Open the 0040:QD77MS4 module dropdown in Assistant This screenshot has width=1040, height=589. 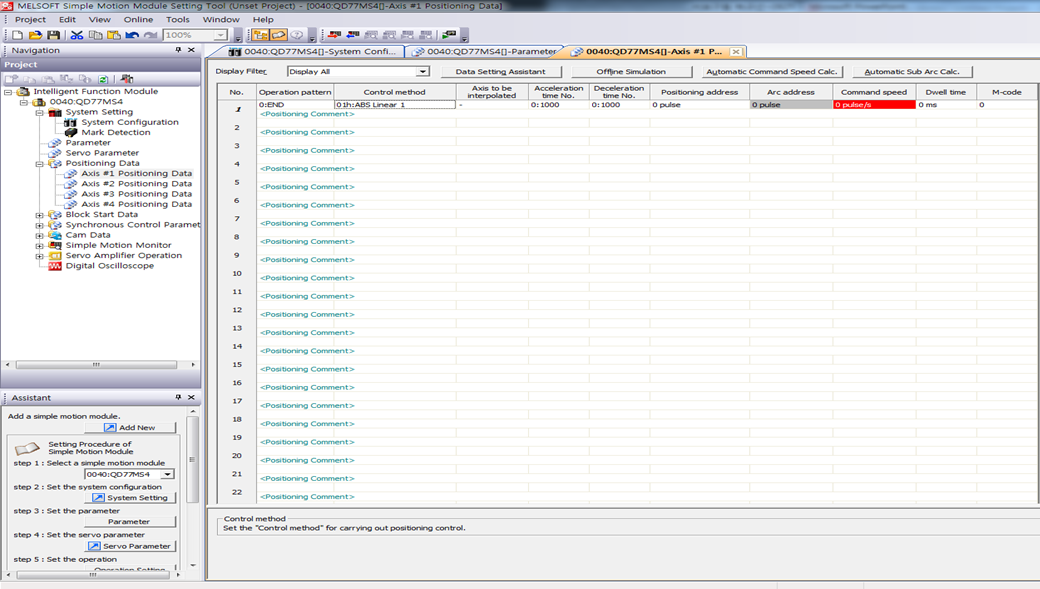click(168, 474)
